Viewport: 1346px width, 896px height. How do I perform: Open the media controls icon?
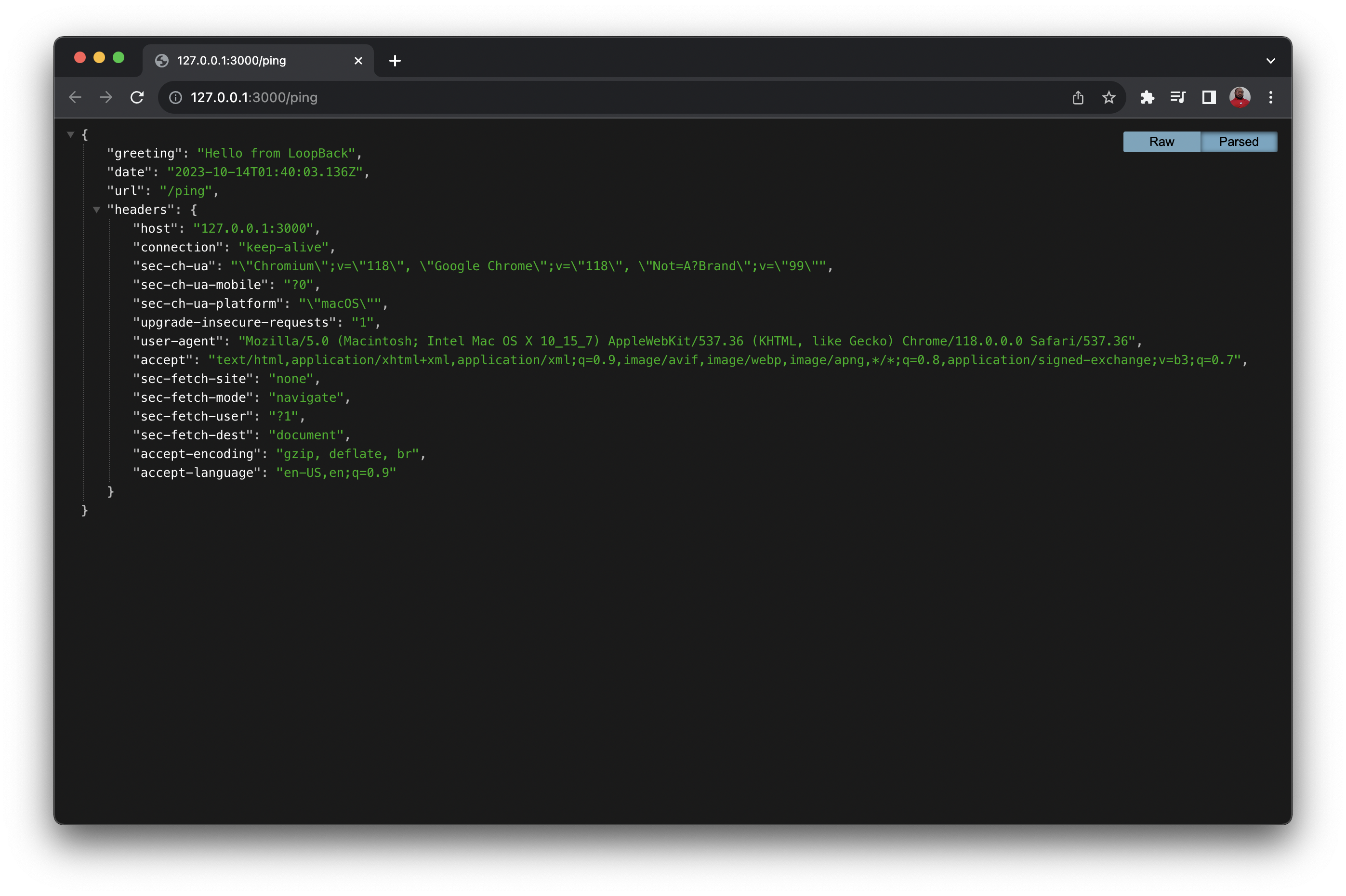pyautogui.click(x=1177, y=97)
